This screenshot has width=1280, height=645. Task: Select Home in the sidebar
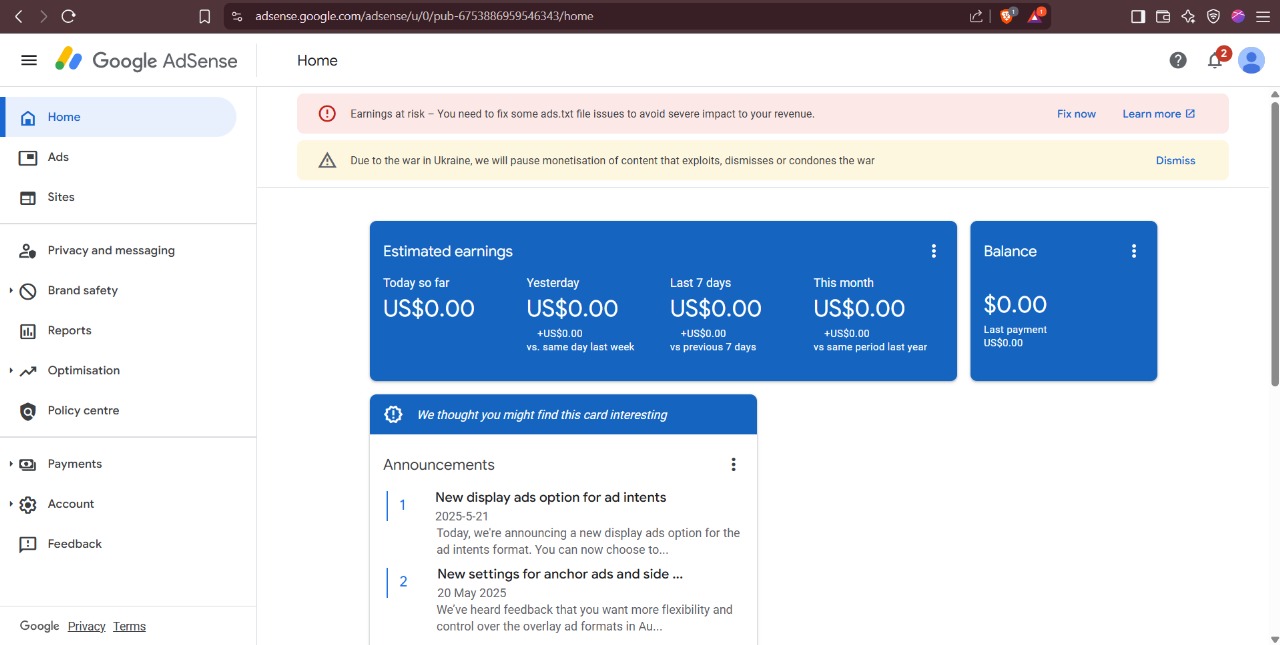[x=118, y=117]
